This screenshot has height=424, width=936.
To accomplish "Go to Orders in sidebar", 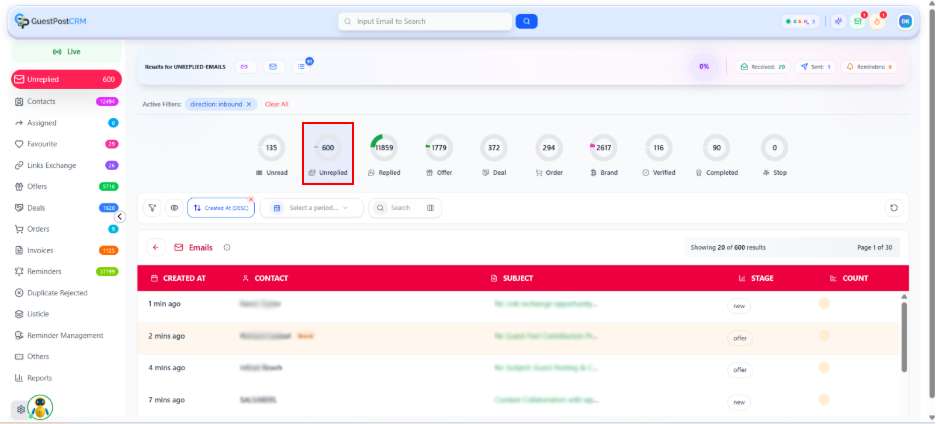I will point(66,229).
